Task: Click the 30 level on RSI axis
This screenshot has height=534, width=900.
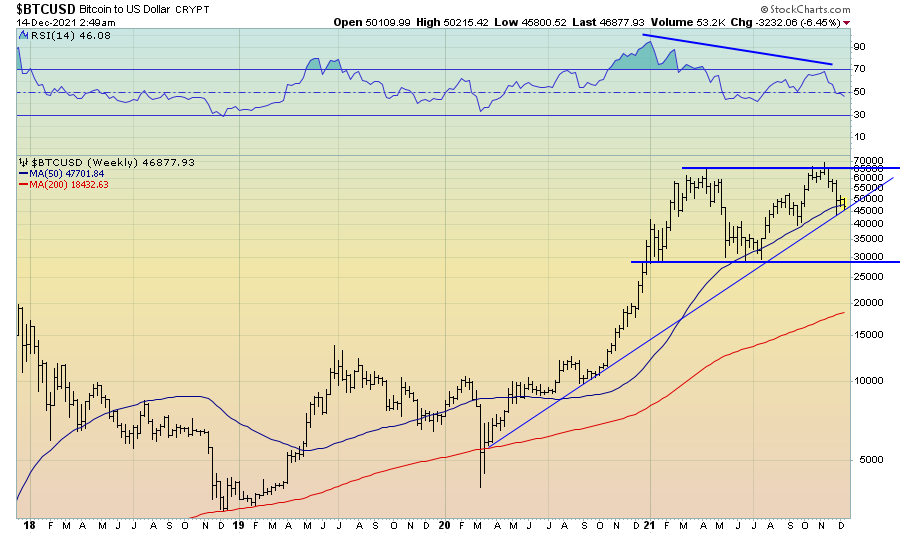Action: tap(858, 115)
